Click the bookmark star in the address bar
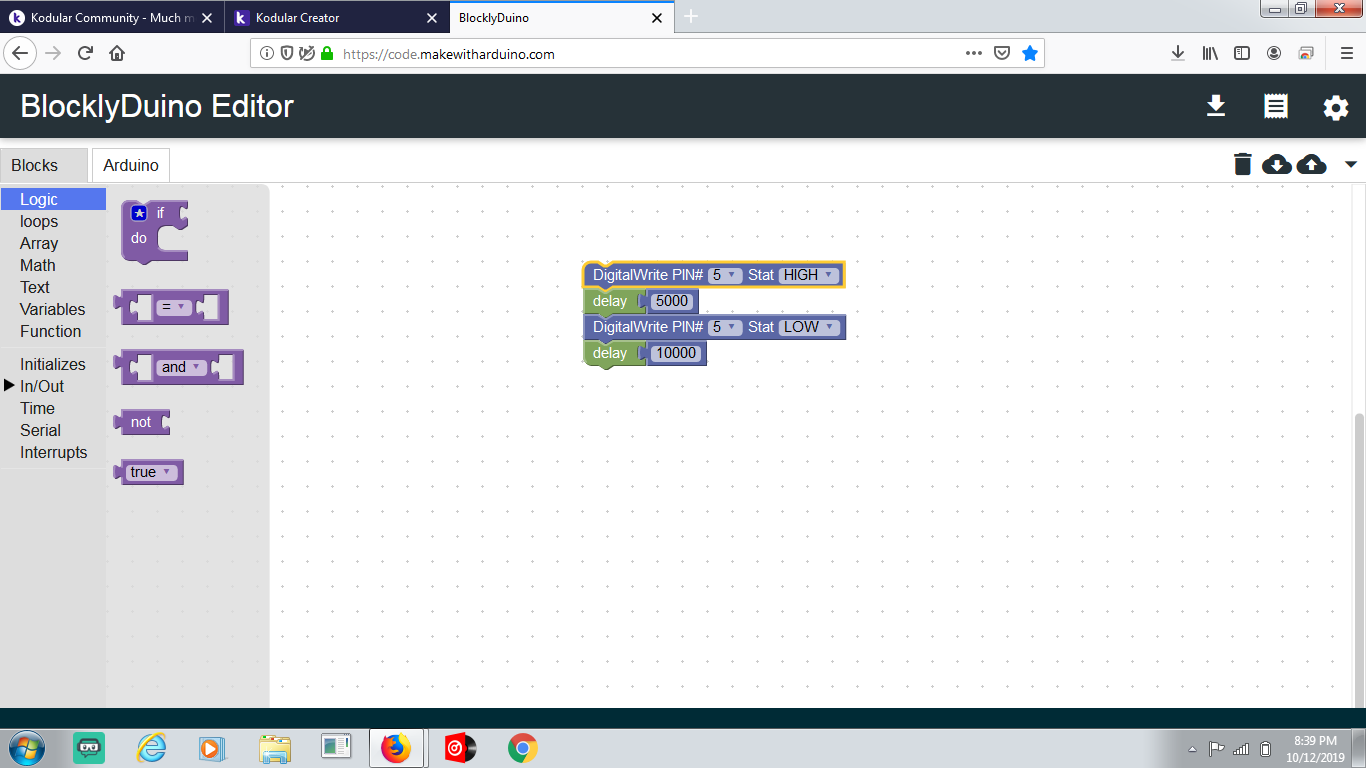This screenshot has width=1366, height=768. click(x=1030, y=54)
